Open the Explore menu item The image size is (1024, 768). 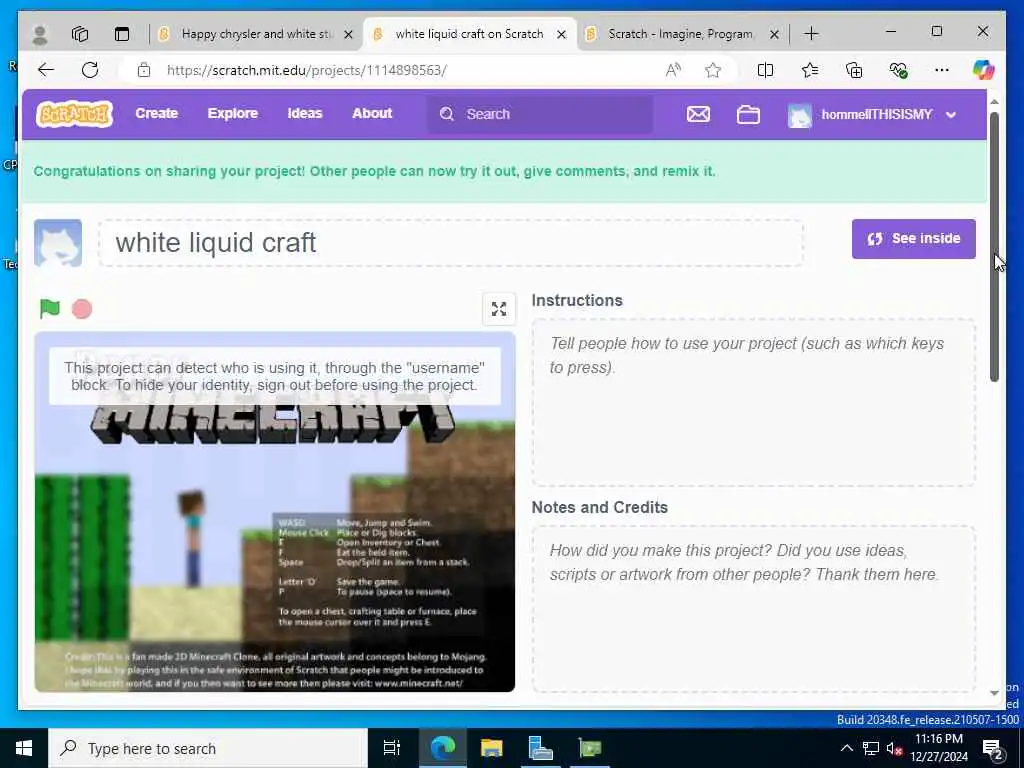[232, 114]
